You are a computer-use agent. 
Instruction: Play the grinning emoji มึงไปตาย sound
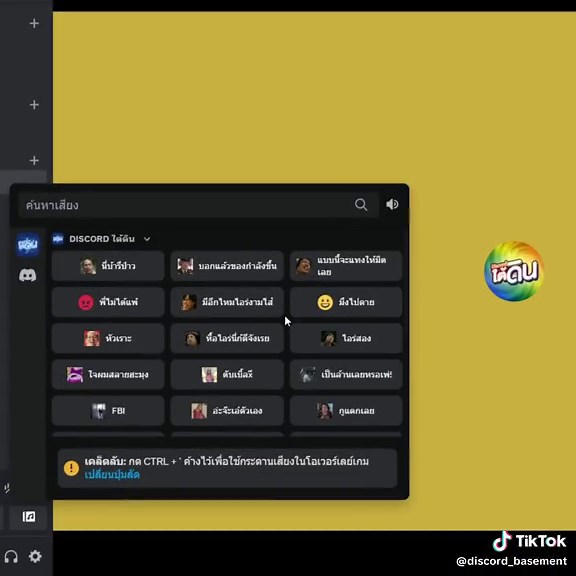[x=346, y=302]
